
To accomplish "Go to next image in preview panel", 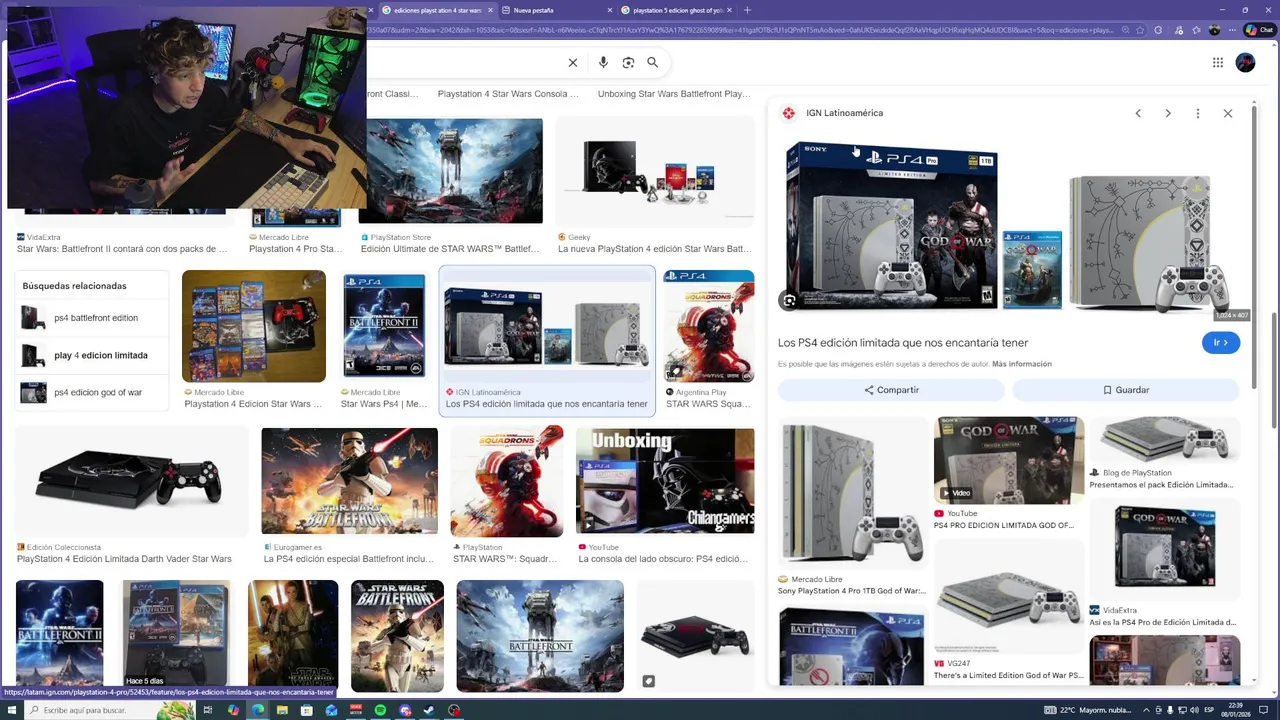I will click(1168, 113).
